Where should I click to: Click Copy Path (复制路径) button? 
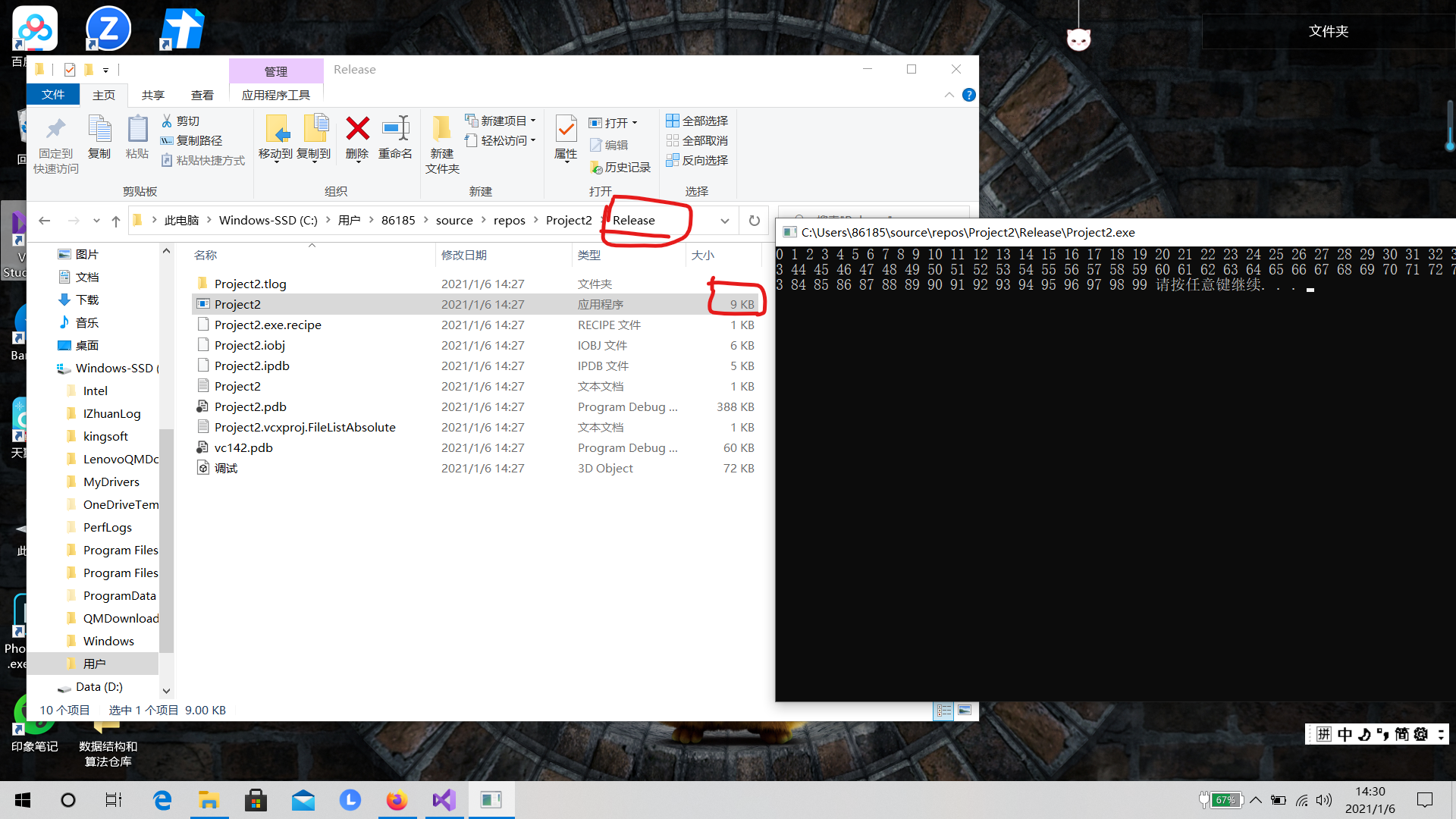click(x=192, y=140)
